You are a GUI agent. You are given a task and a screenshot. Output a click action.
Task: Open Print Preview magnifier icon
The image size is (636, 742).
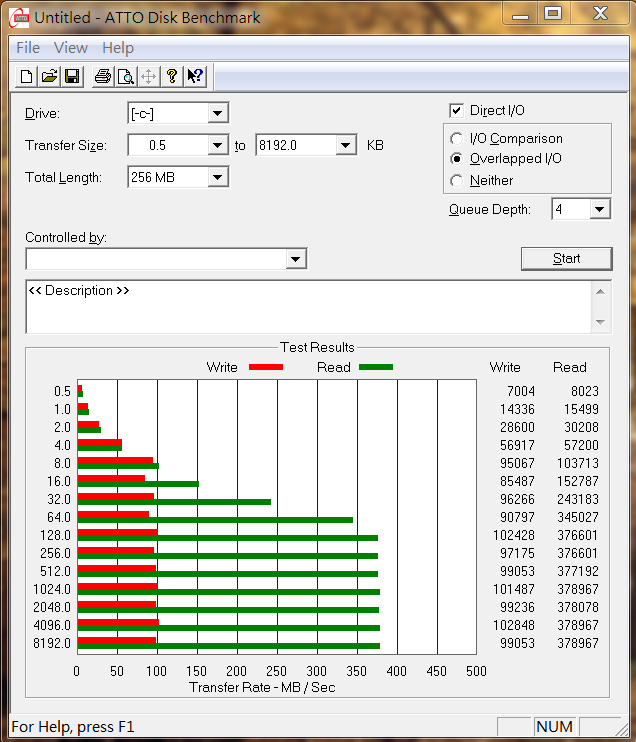(x=125, y=76)
